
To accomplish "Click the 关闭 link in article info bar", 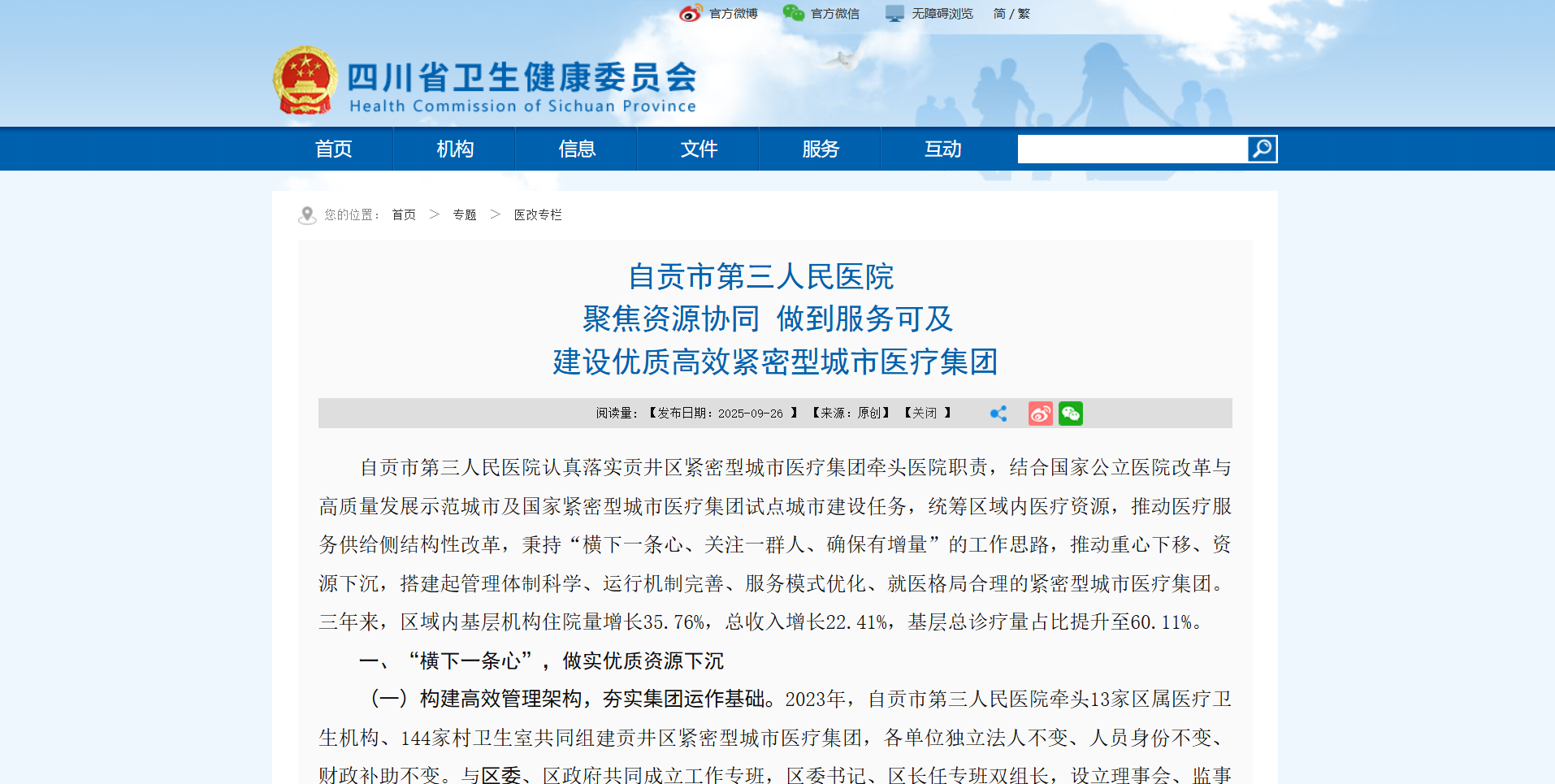I will point(925,413).
